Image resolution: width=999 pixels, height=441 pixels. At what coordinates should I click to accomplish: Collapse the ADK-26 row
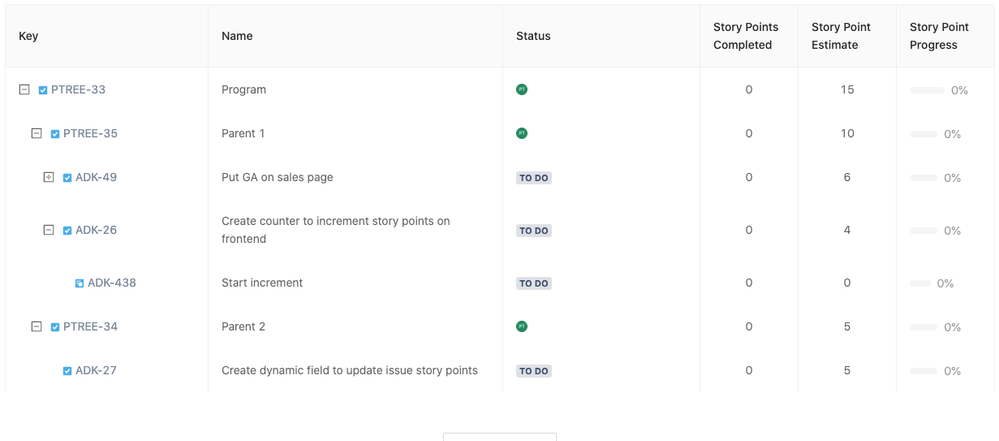pos(48,230)
